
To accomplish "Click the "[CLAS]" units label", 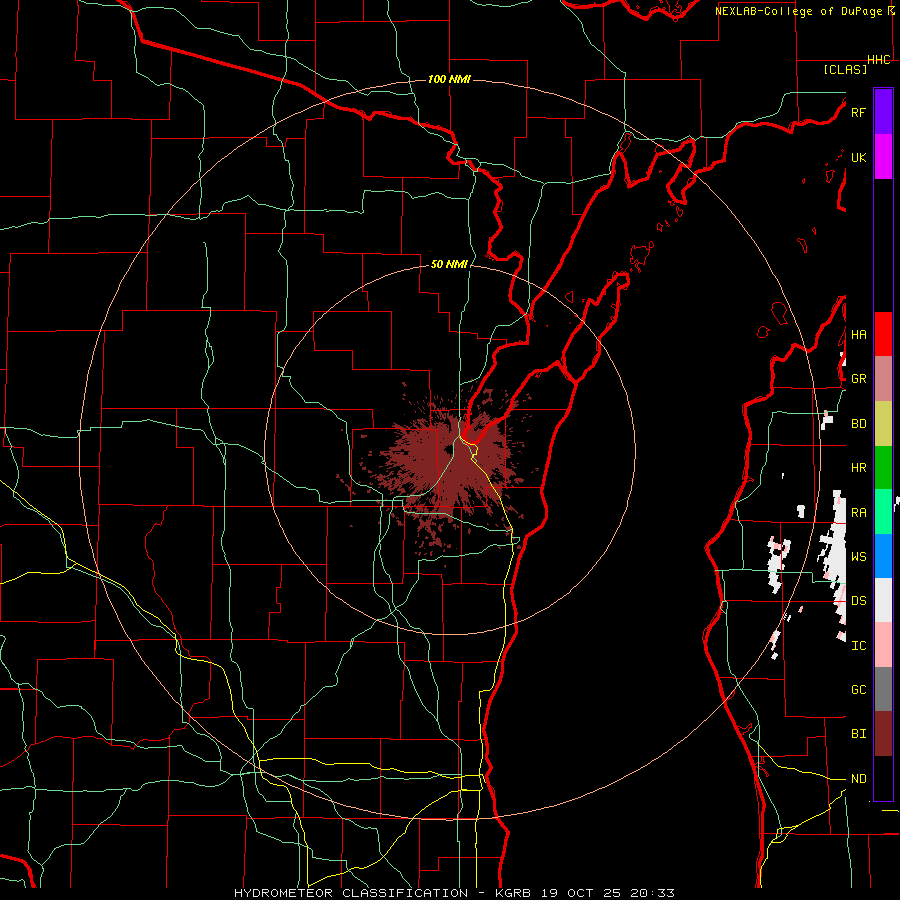I will (845, 69).
